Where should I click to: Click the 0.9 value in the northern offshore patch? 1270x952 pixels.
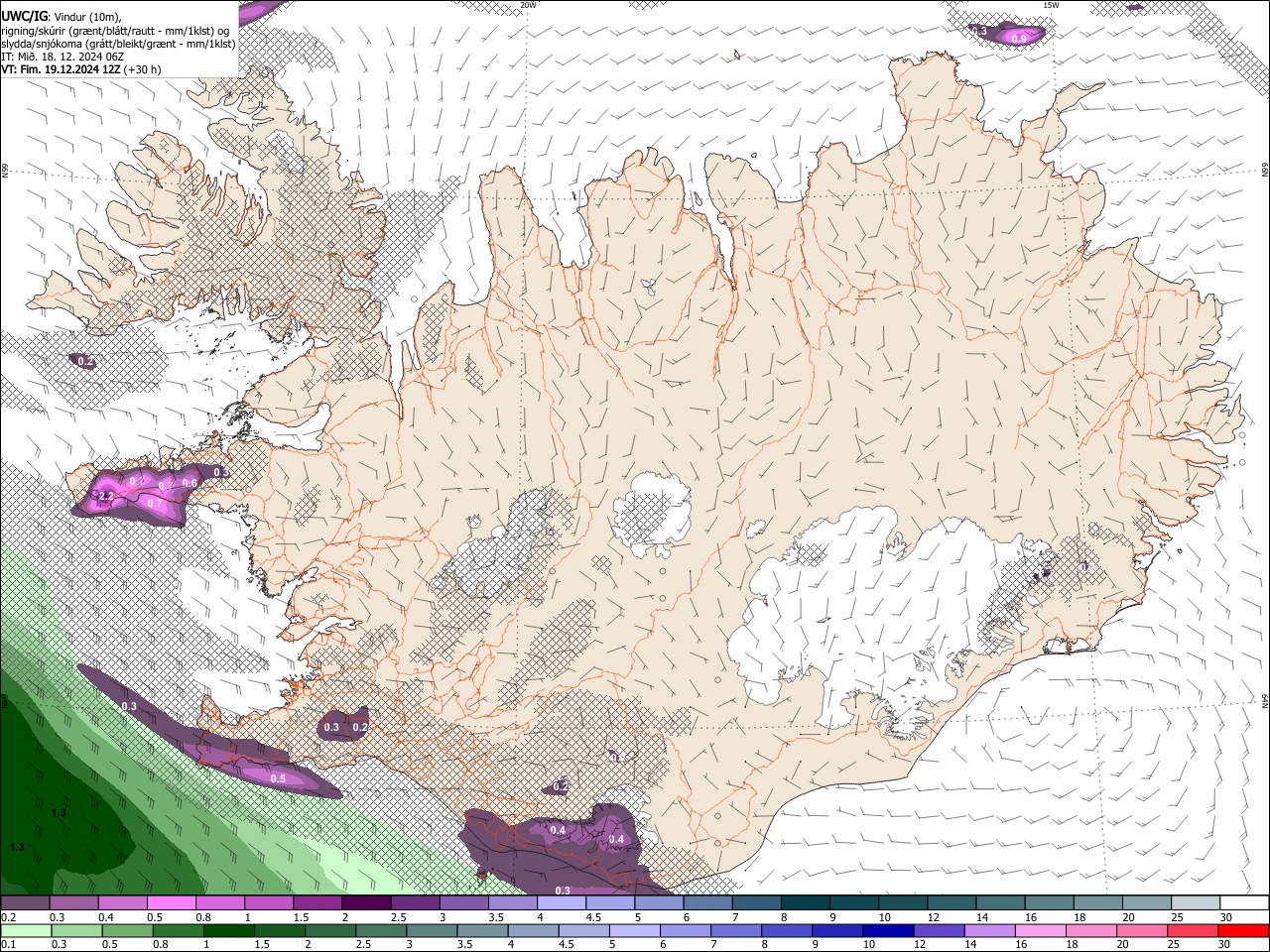(x=1018, y=39)
